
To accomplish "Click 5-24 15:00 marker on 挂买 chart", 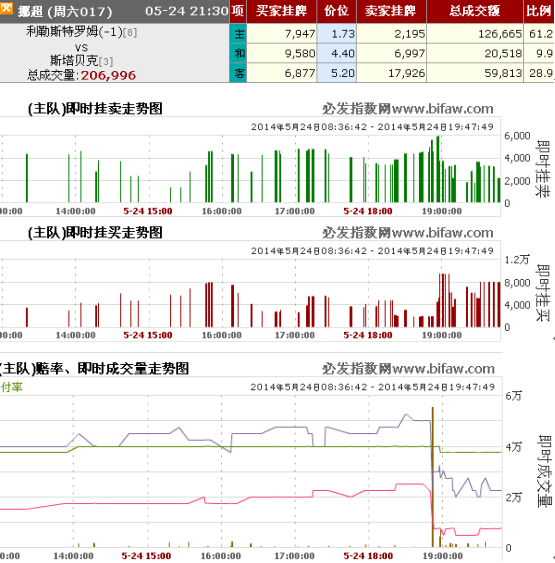I will tap(148, 335).
